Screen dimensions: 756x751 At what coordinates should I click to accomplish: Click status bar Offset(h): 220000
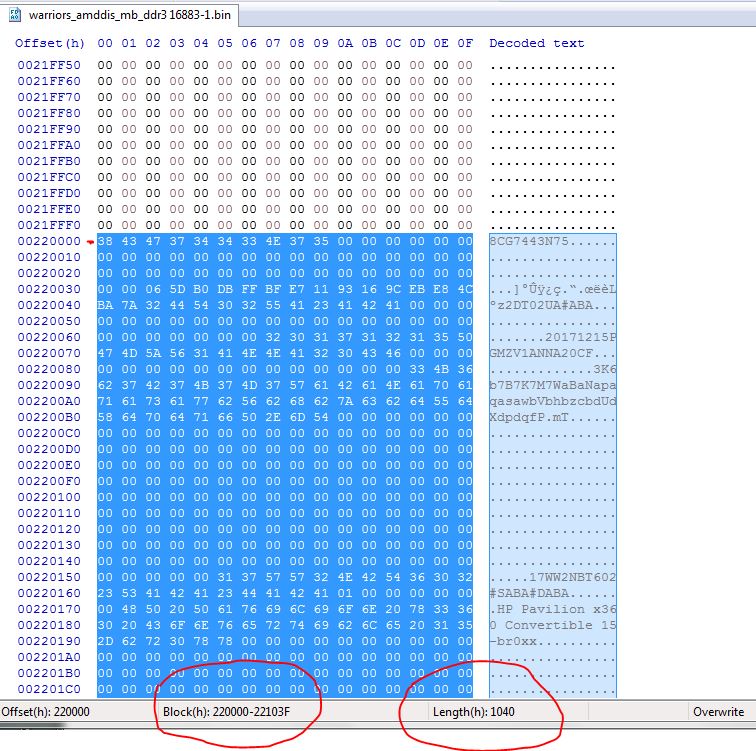point(46,712)
